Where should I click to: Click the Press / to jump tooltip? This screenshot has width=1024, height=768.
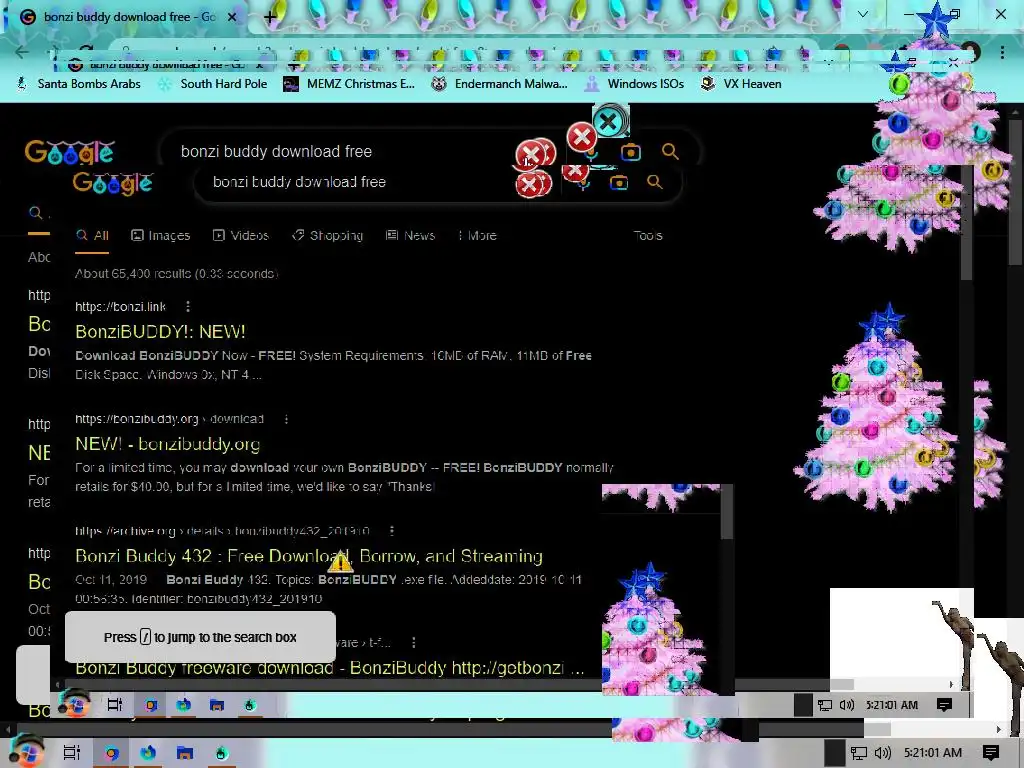pyautogui.click(x=200, y=637)
